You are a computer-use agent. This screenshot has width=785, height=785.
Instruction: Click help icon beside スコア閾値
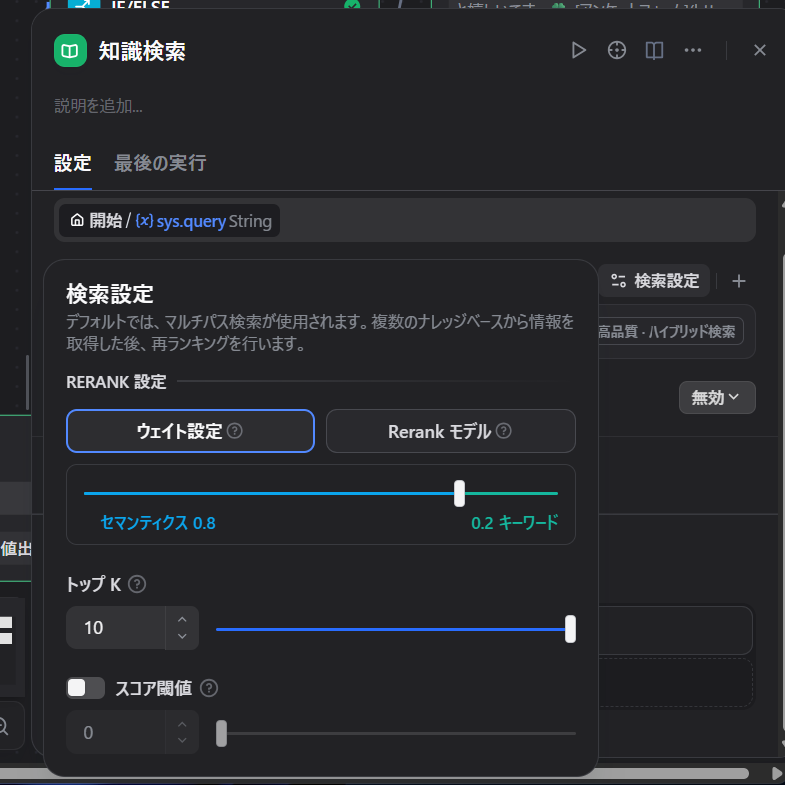[209, 688]
